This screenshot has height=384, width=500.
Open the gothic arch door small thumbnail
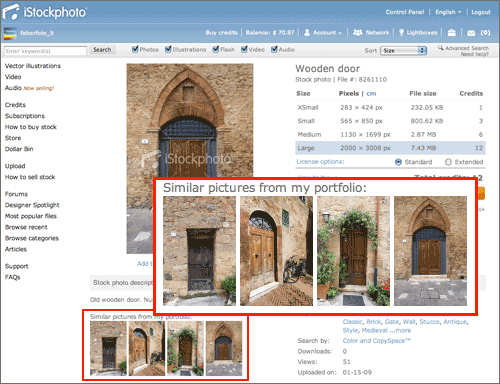224,349
